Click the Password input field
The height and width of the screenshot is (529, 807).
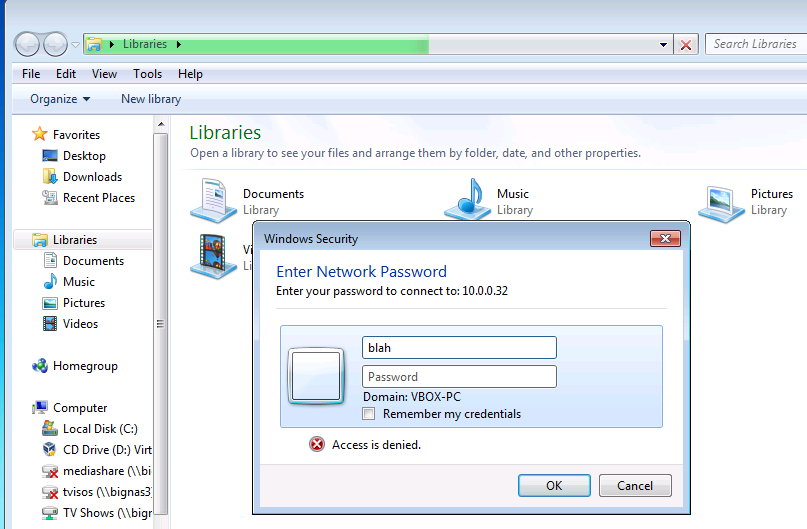459,377
